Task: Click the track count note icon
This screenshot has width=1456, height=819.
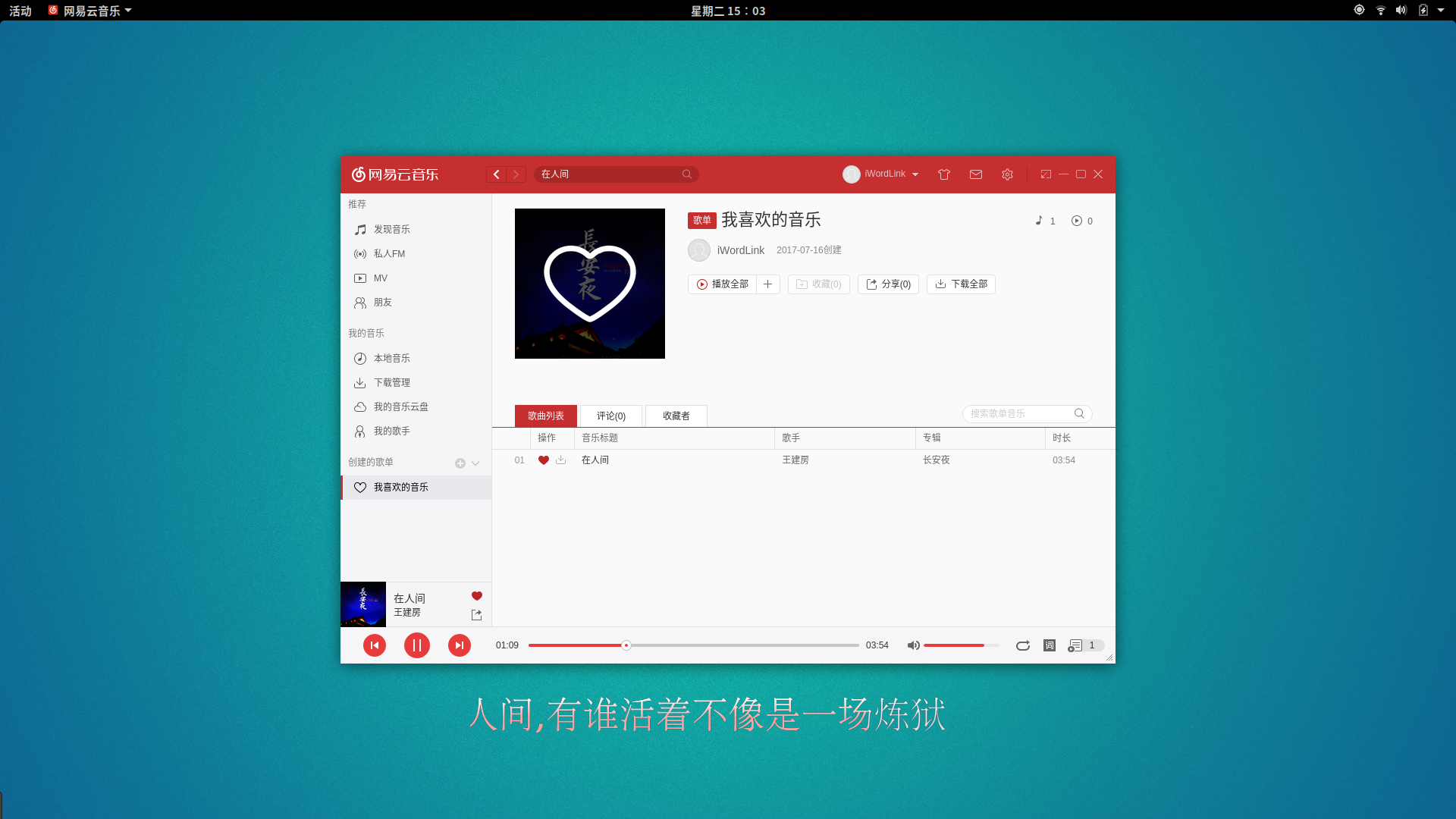Action: coord(1039,221)
